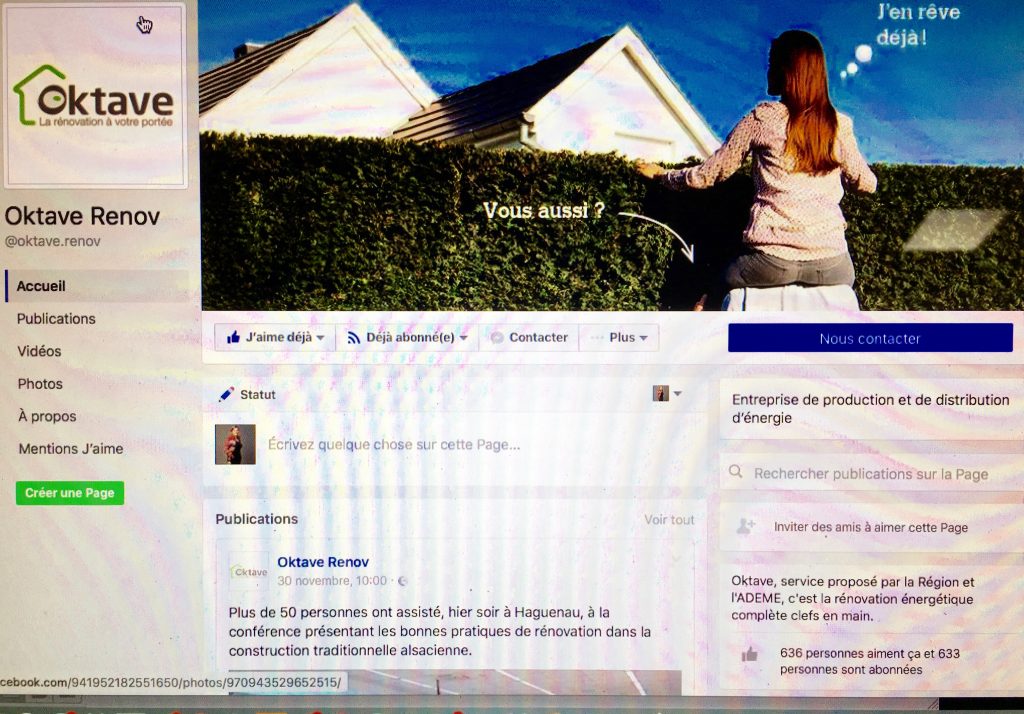Screen dimensions: 1024x714
Task: Click the @oktave.renov username
Action: [x=53, y=241]
